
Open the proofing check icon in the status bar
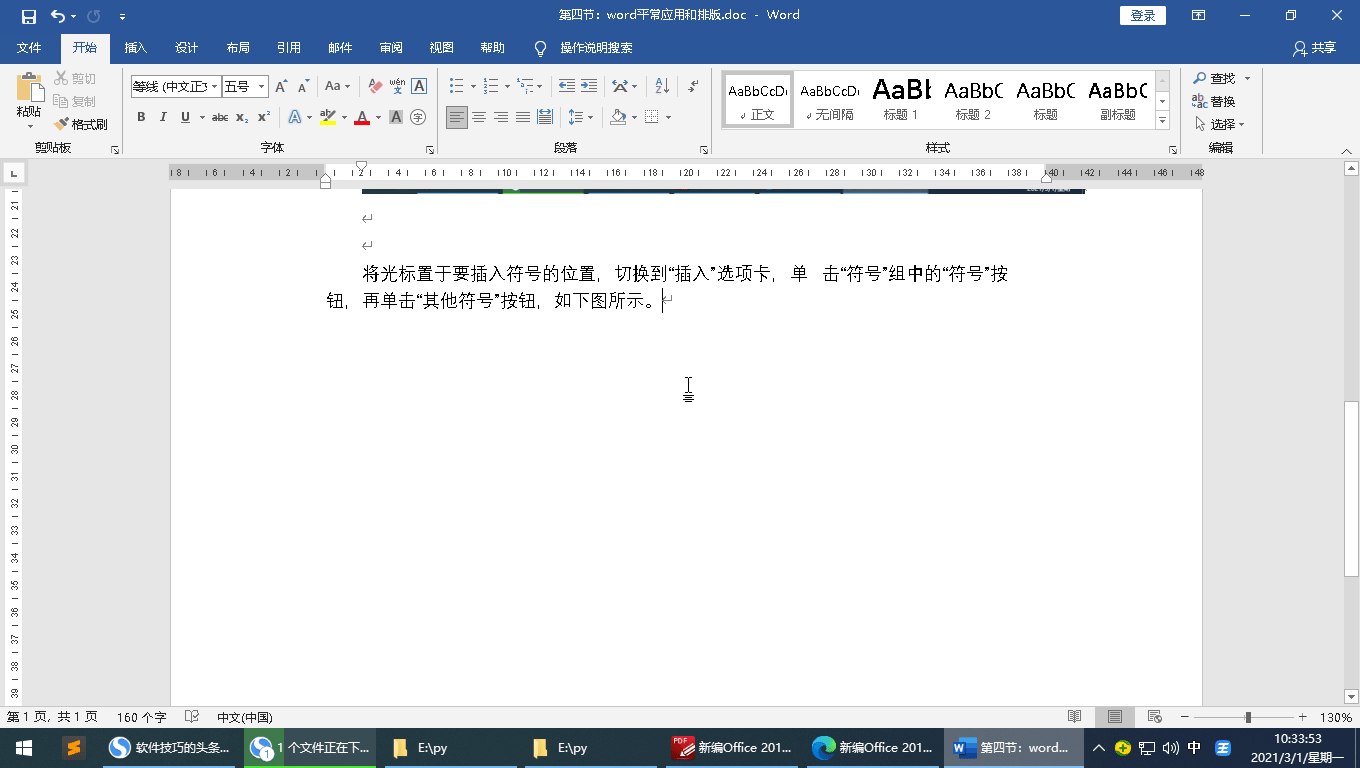click(x=192, y=717)
